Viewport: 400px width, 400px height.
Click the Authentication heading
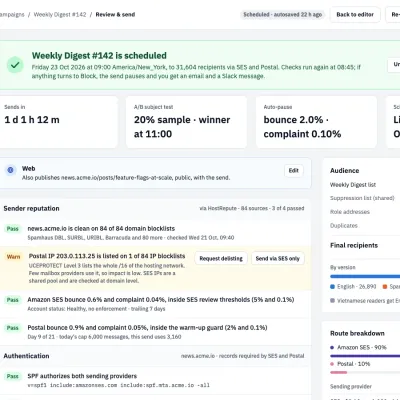click(x=26, y=356)
